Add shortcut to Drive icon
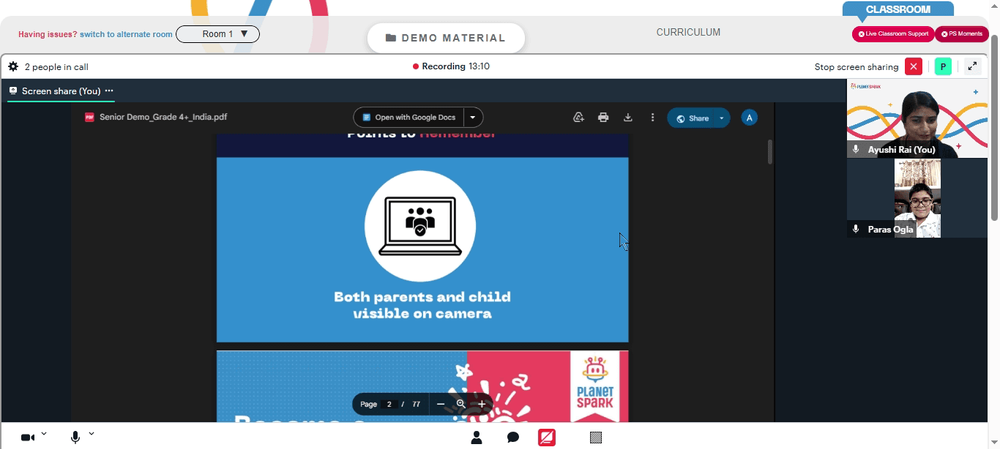1000x449 pixels. click(578, 117)
